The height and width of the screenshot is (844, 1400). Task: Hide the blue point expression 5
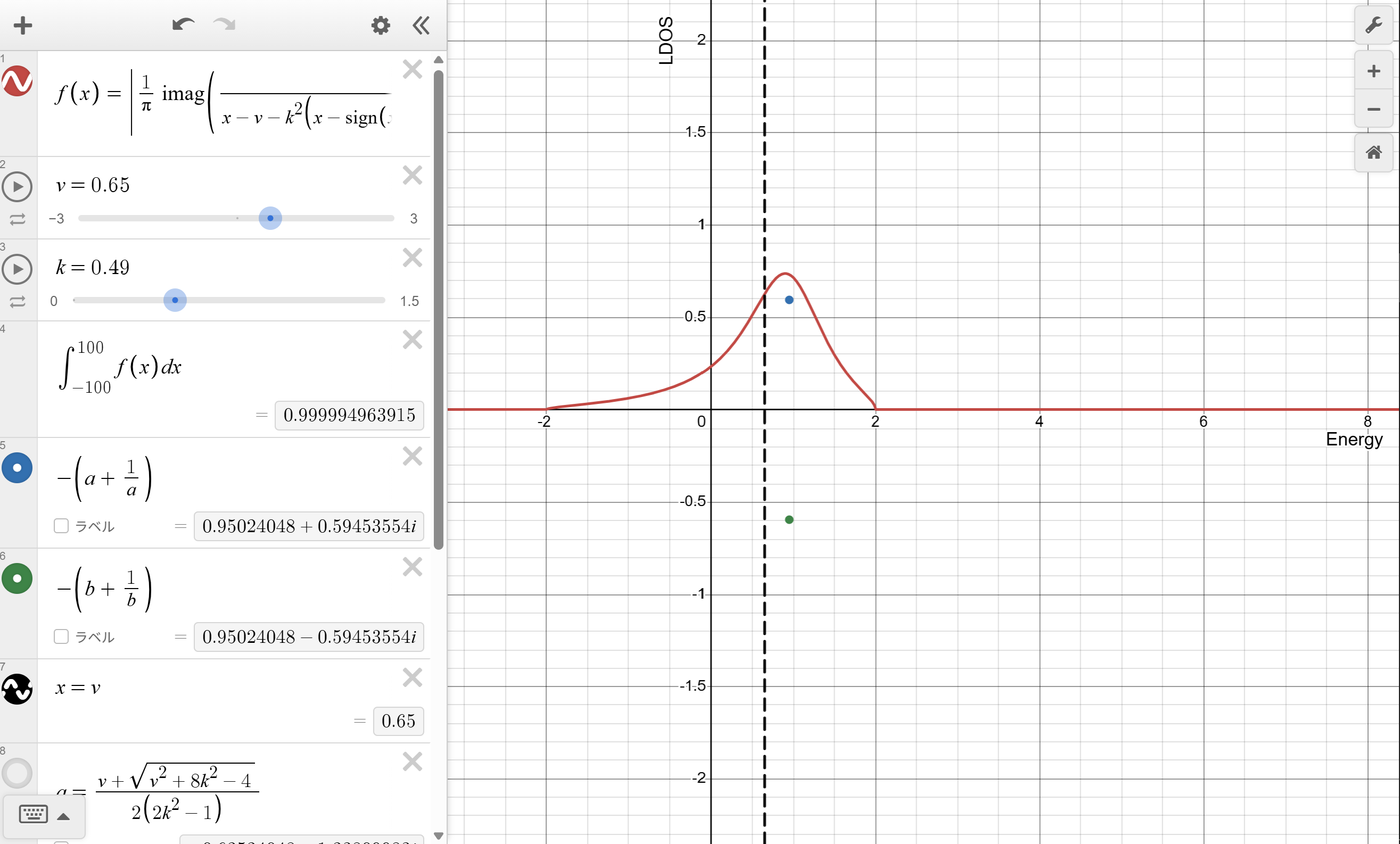(x=17, y=468)
